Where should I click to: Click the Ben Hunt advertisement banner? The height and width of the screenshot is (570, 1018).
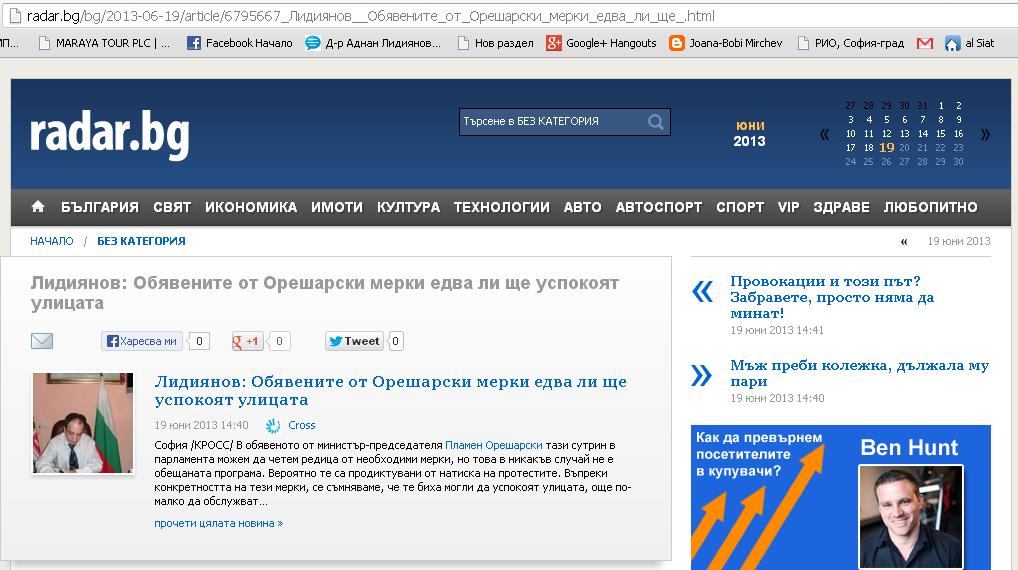[841, 497]
